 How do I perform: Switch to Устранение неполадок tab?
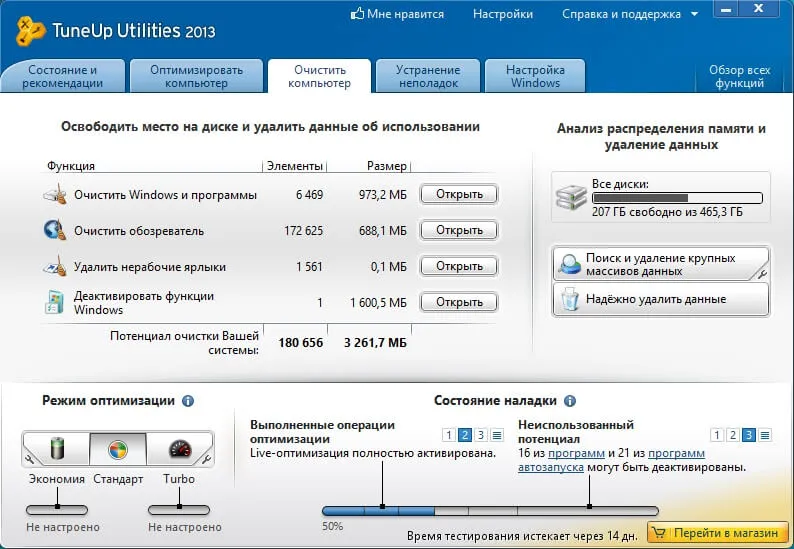click(428, 76)
